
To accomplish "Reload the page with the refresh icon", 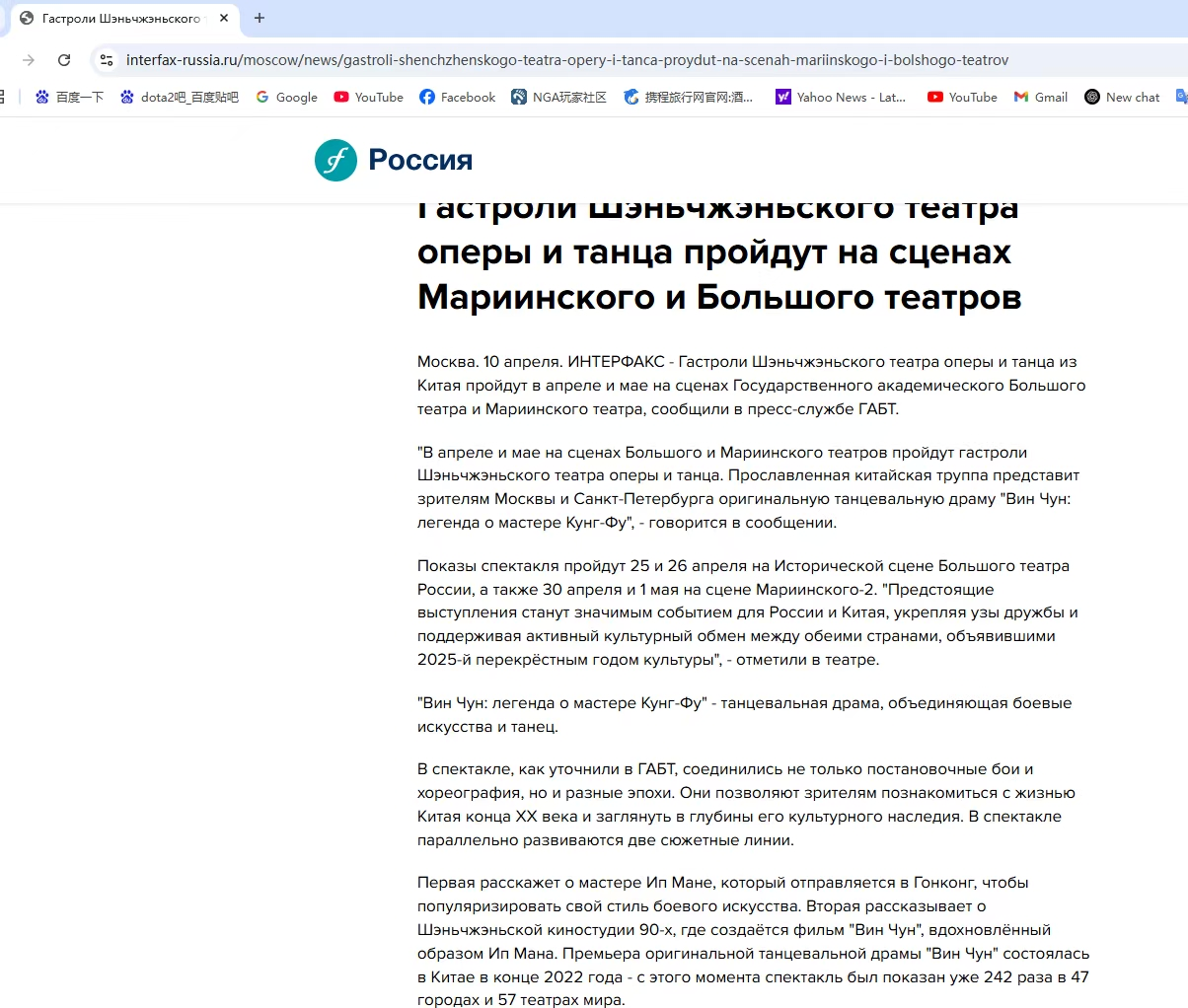I will click(64, 60).
